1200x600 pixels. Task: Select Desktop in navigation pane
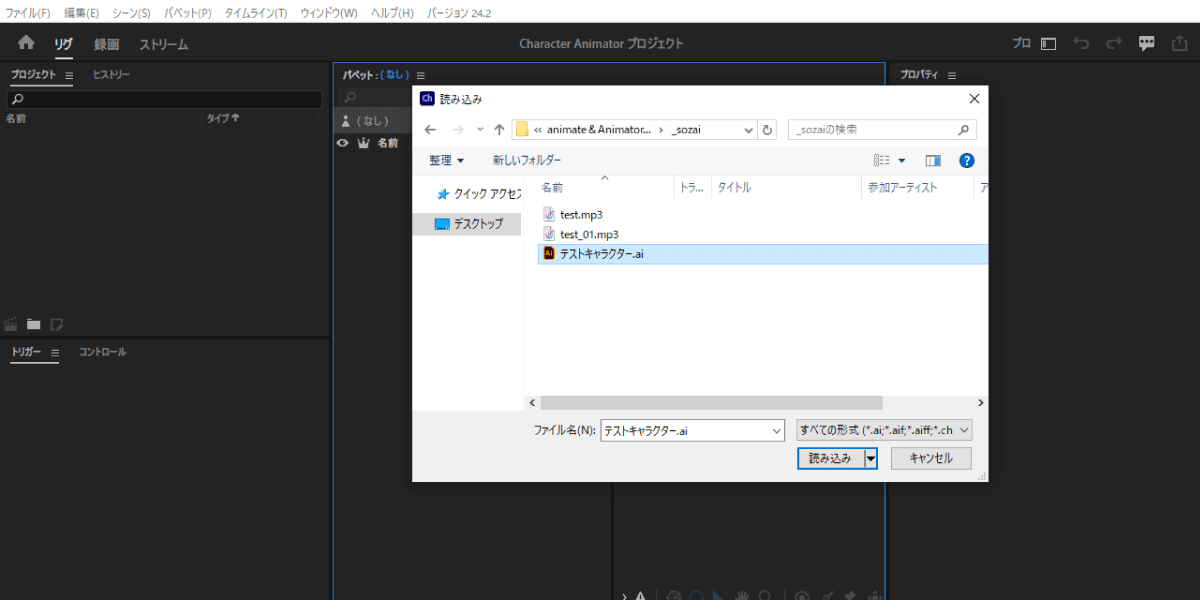tap(468, 224)
